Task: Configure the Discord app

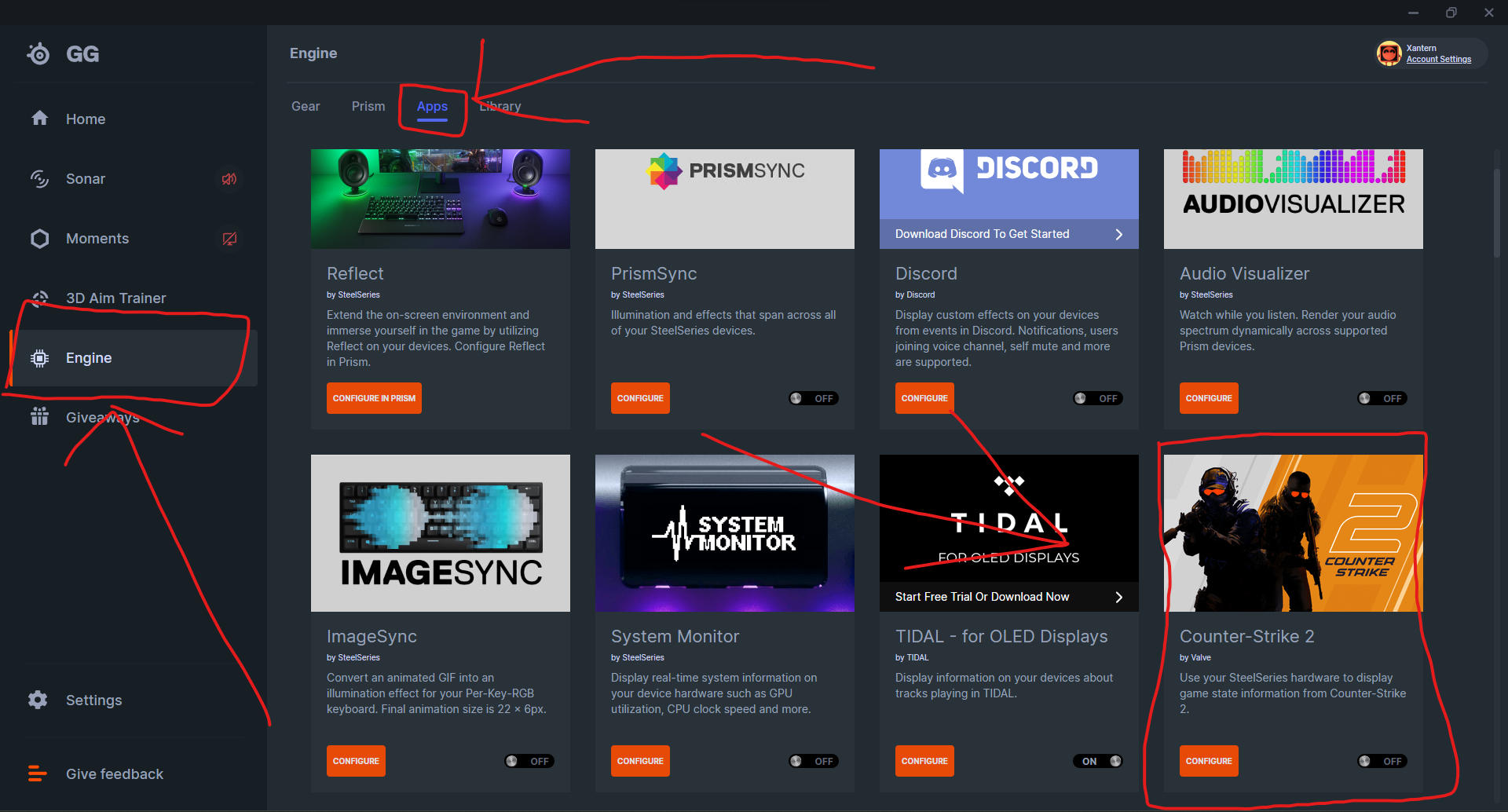Action: click(x=924, y=398)
